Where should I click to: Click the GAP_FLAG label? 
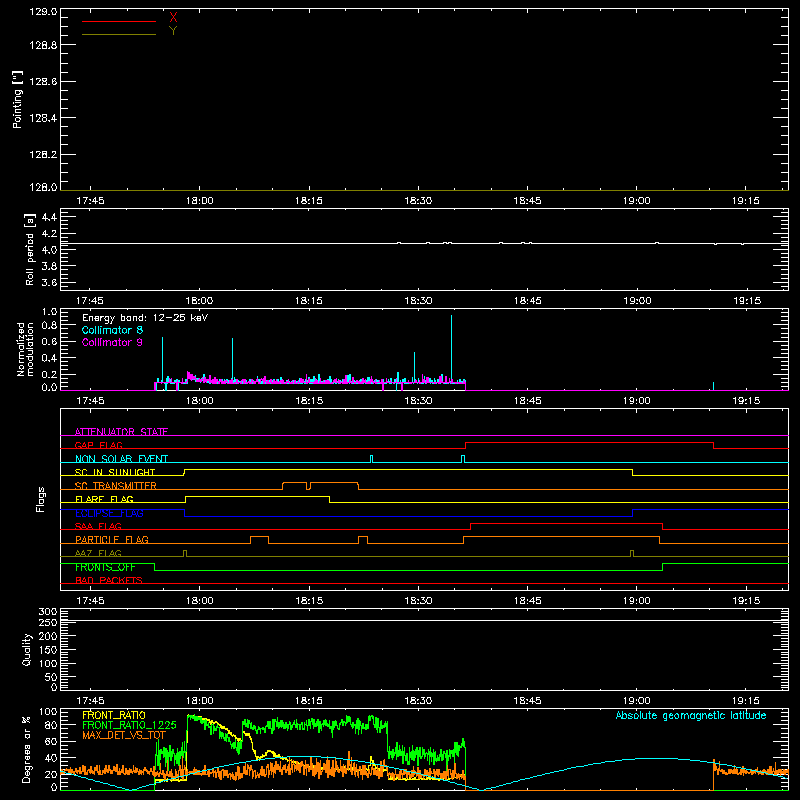[x=98, y=445]
